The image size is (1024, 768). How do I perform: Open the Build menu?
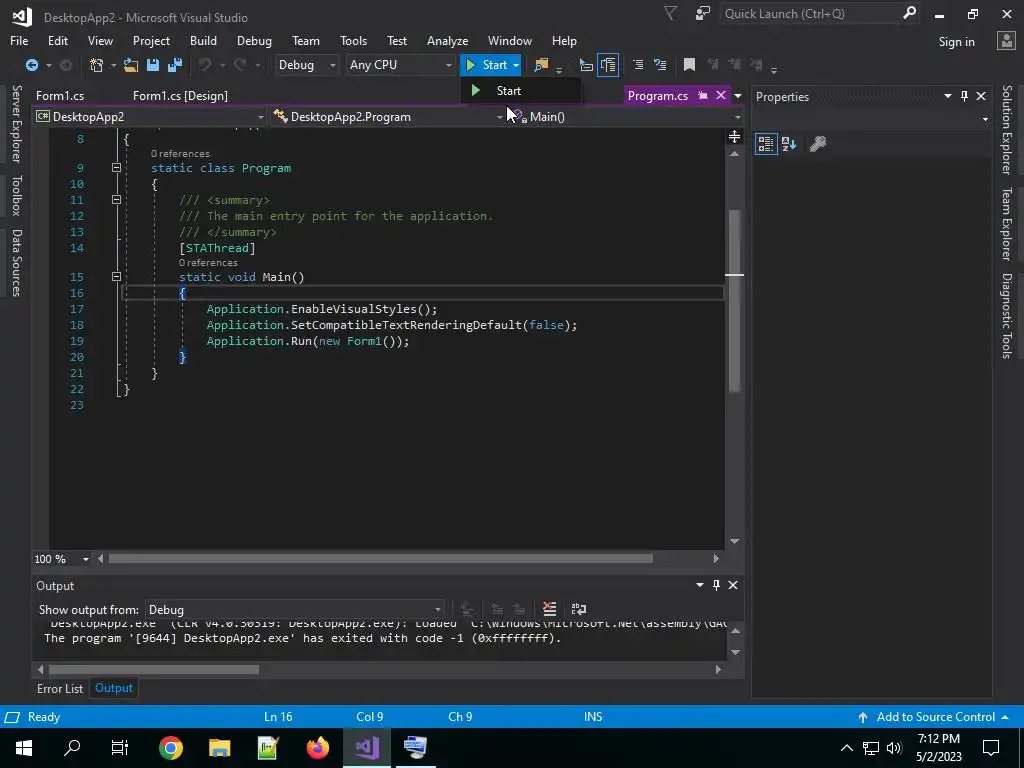pos(203,40)
